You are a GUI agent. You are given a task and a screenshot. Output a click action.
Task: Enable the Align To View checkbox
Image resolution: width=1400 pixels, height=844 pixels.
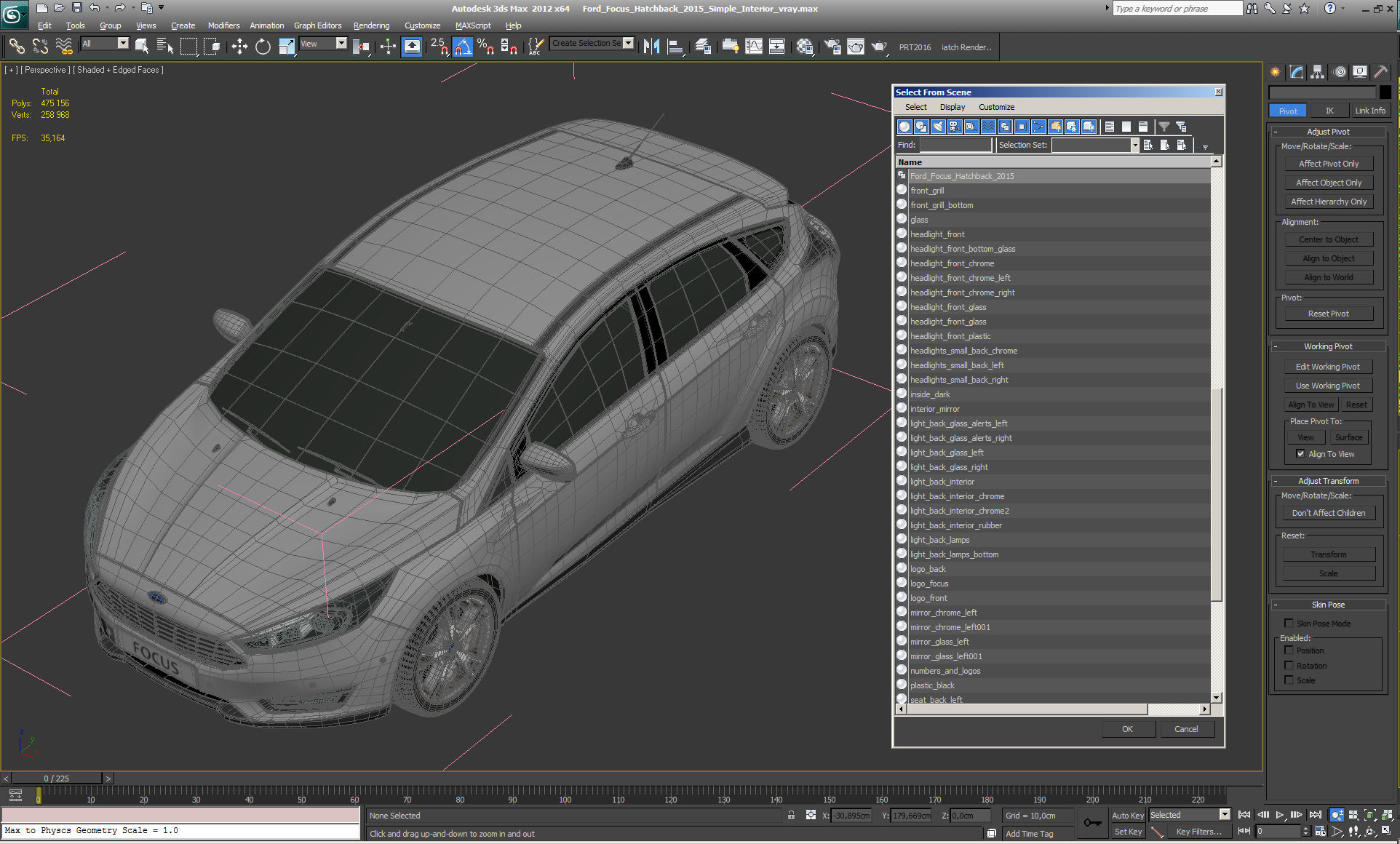[1300, 454]
